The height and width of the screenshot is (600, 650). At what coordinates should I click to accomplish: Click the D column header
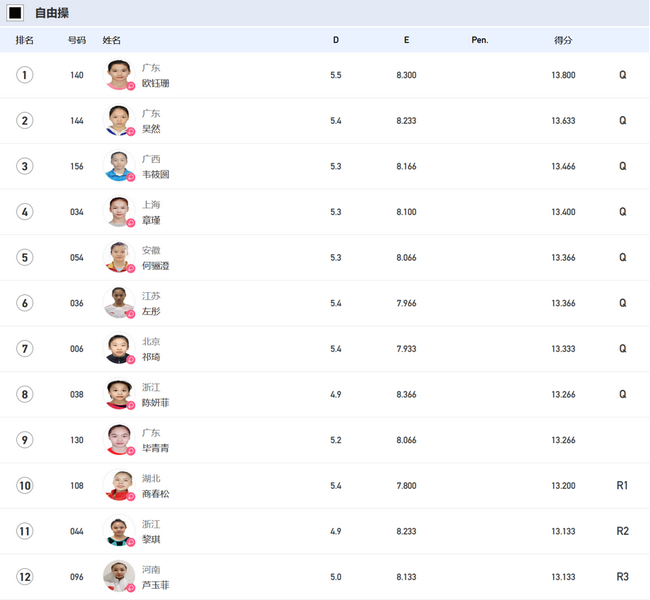pyautogui.click(x=336, y=40)
